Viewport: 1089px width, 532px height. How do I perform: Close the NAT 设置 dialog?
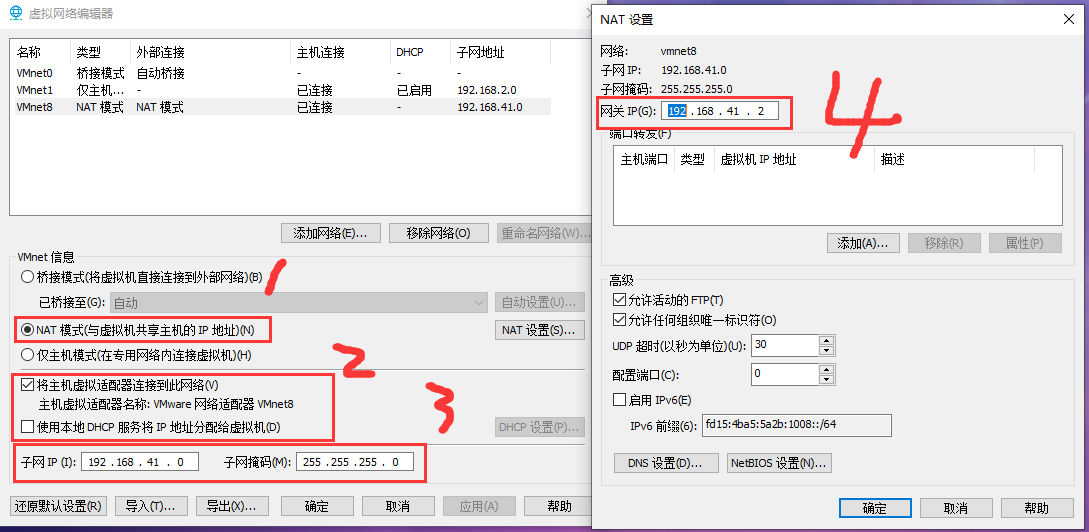click(1068, 19)
